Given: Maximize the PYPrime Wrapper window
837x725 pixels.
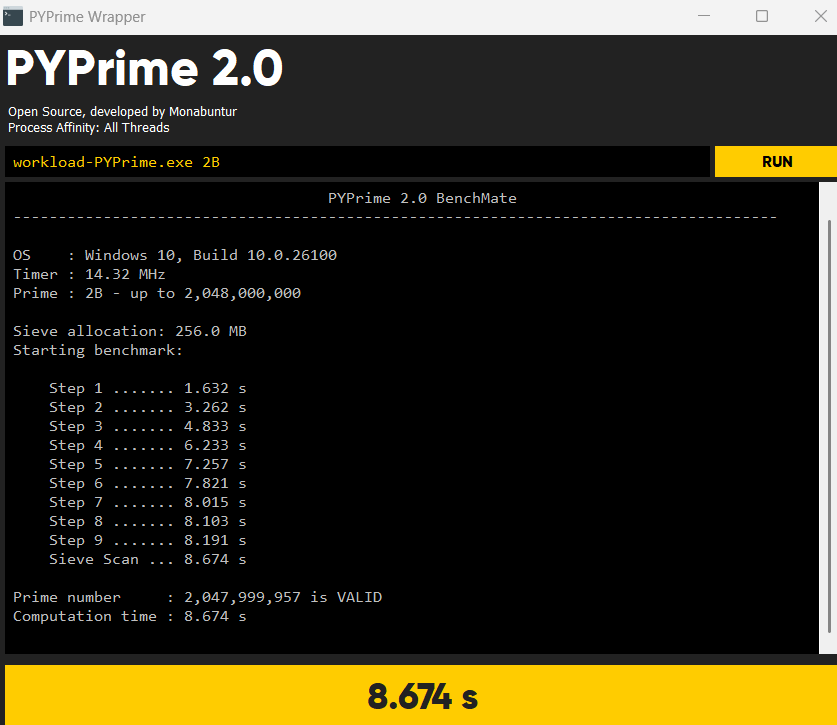Looking at the screenshot, I should pyautogui.click(x=762, y=16).
